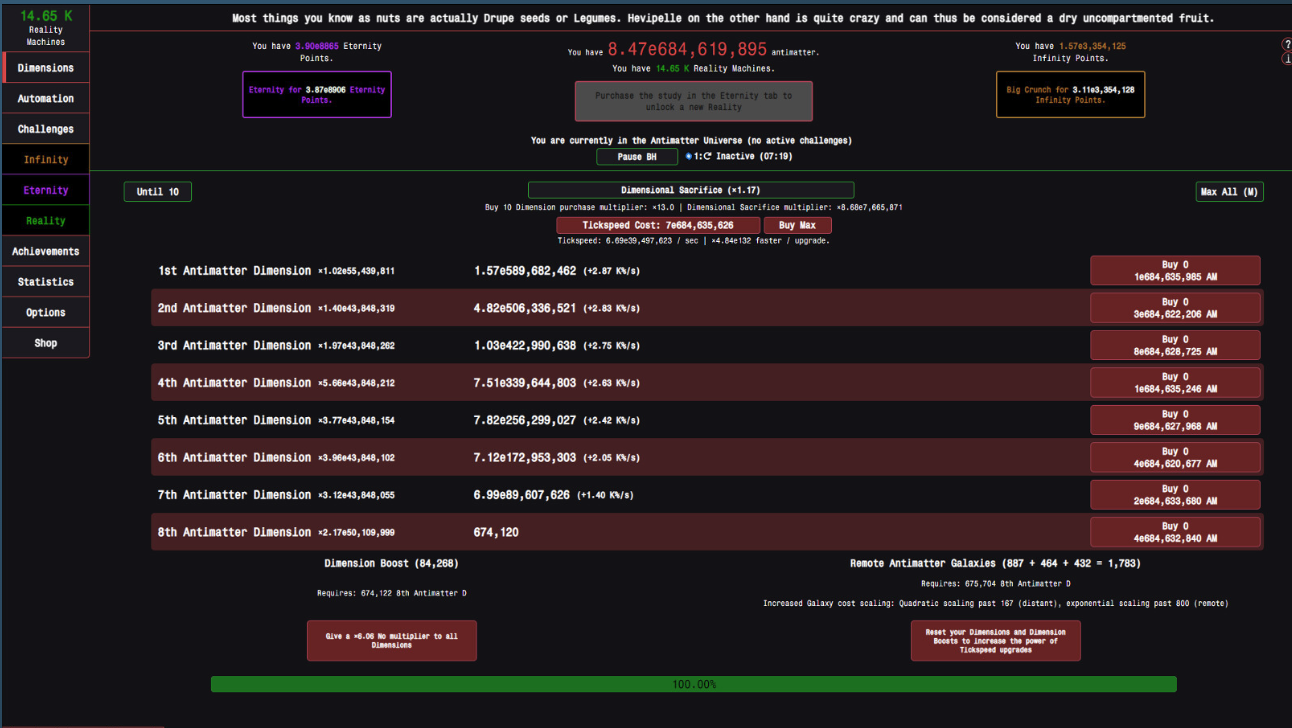Click the Dimension Boost multiplier button
The image size is (1292, 728).
point(392,640)
